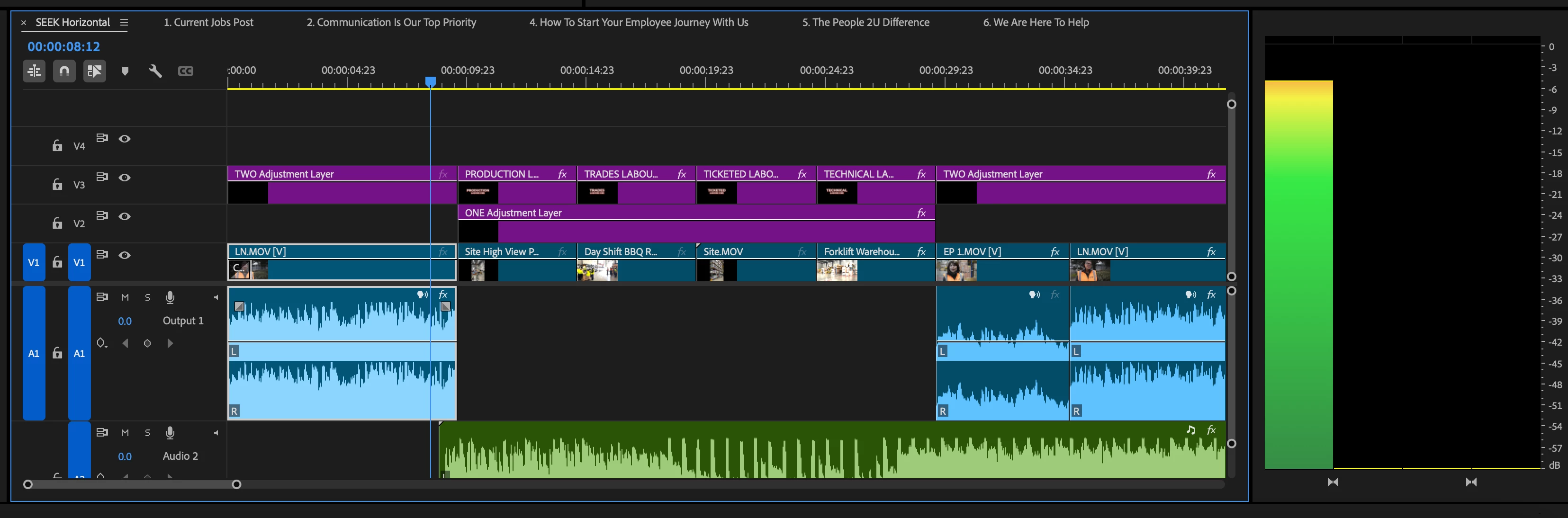Solo the Audio 2 track
This screenshot has height=518, width=1568.
147,432
